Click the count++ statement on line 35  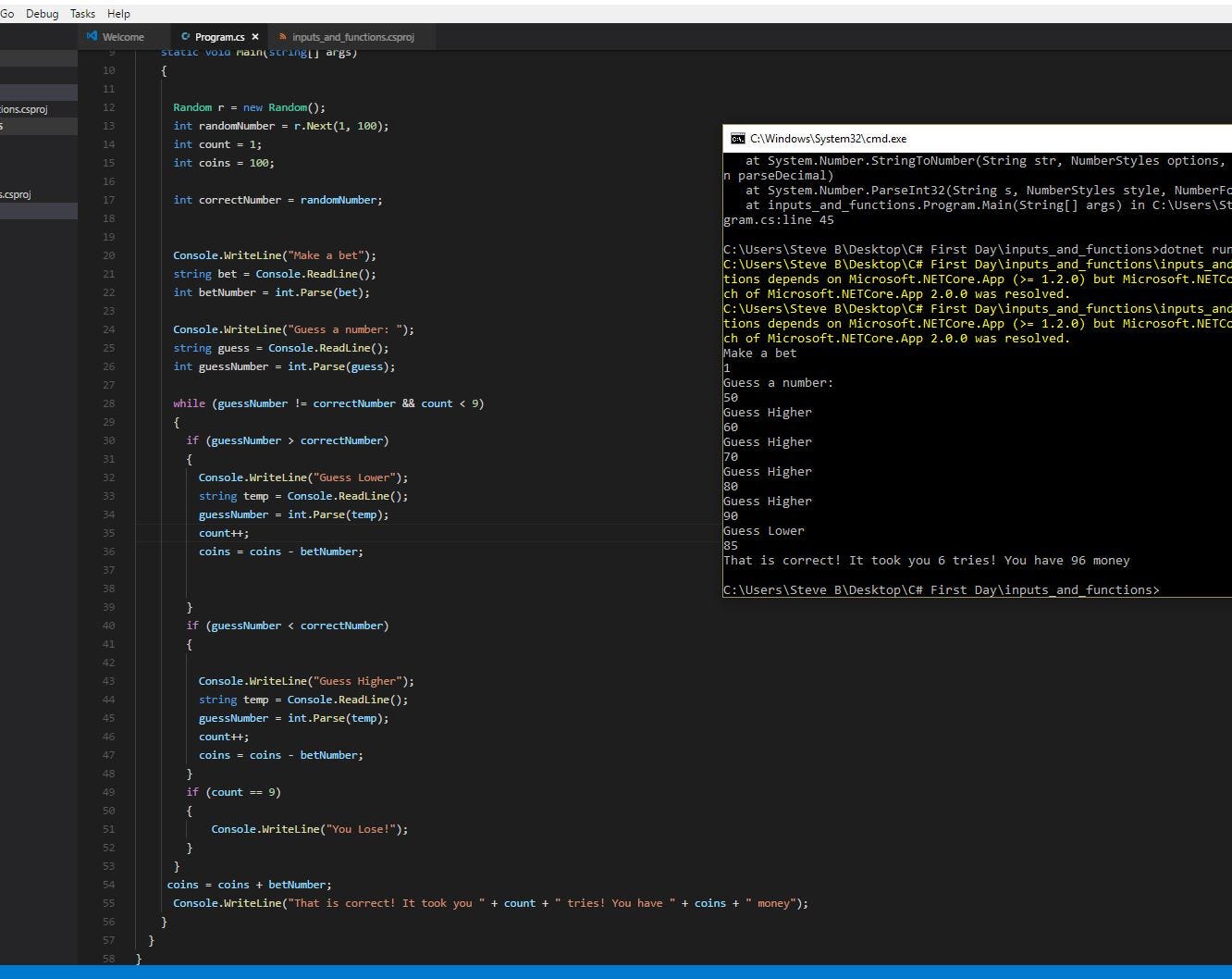pos(223,533)
